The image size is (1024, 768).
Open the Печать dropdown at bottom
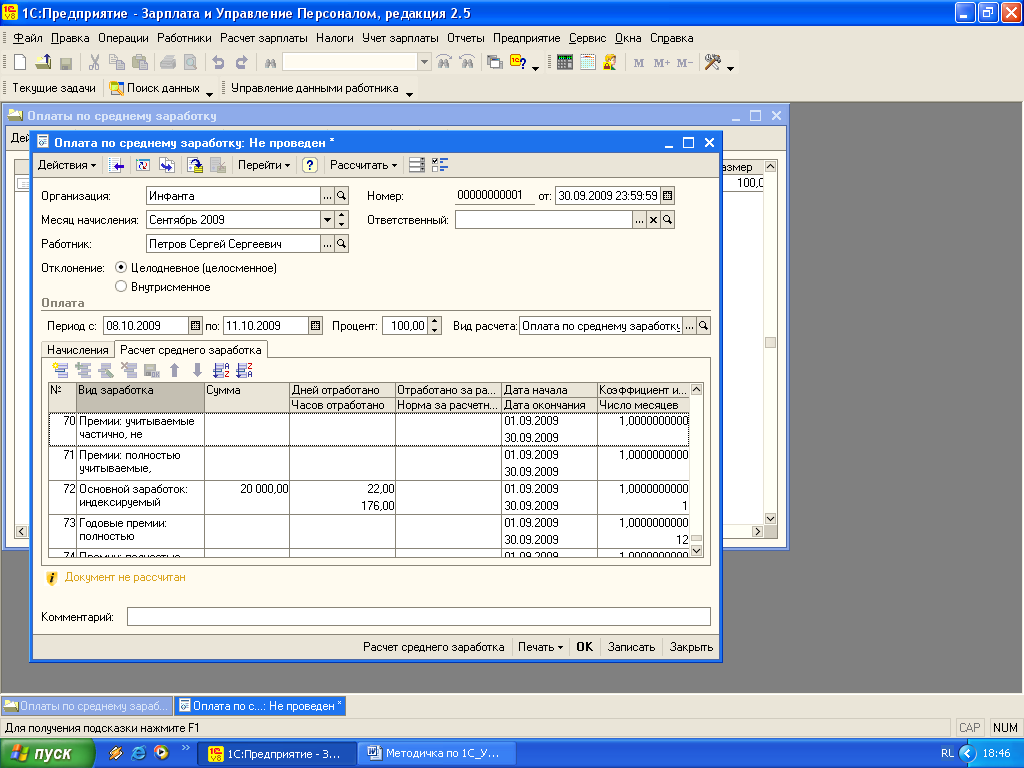coord(540,647)
